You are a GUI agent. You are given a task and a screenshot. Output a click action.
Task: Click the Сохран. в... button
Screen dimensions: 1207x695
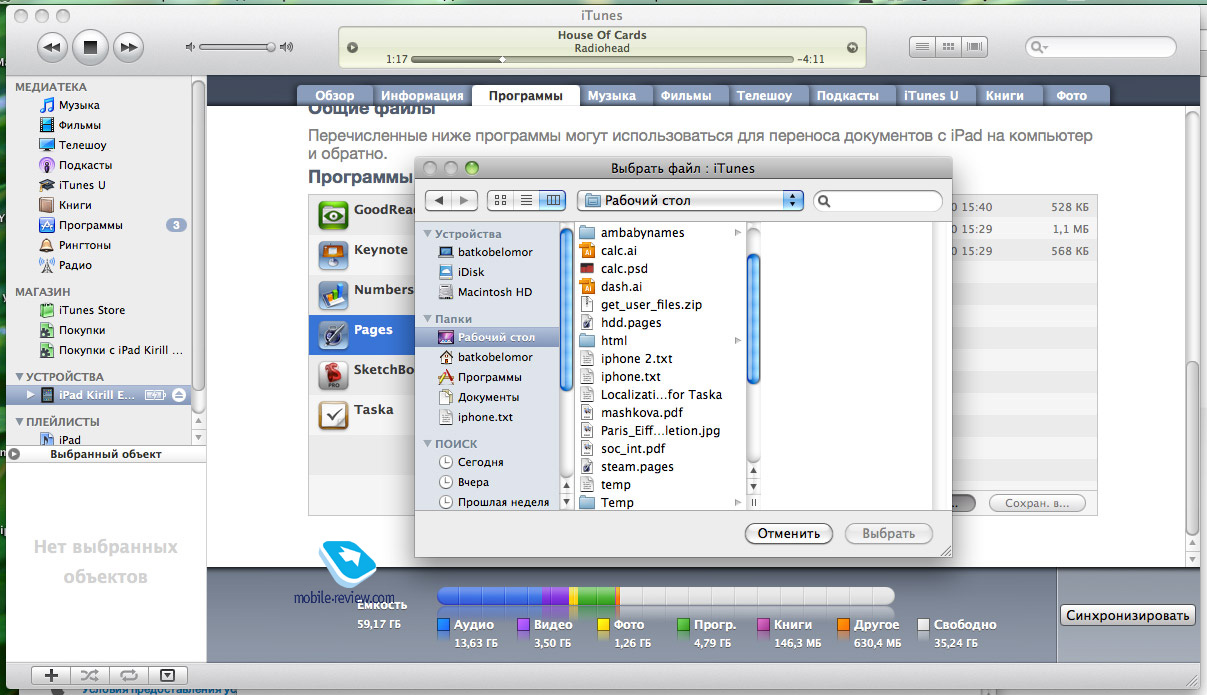pos(1037,503)
